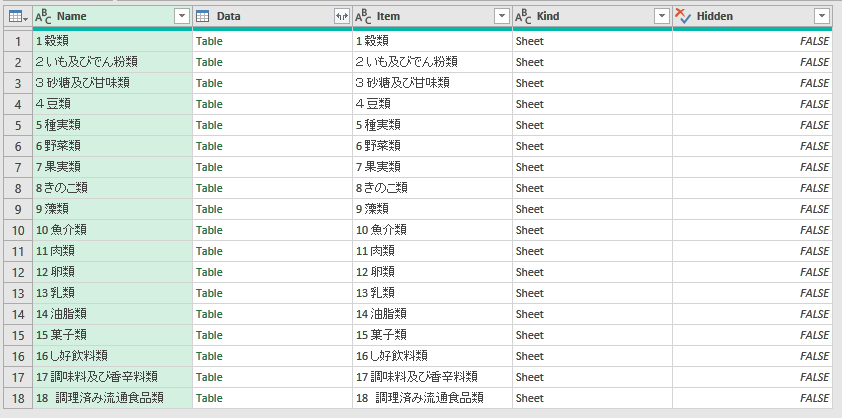Open Table link for 17 調味料及び香辛料類 row

click(x=209, y=377)
